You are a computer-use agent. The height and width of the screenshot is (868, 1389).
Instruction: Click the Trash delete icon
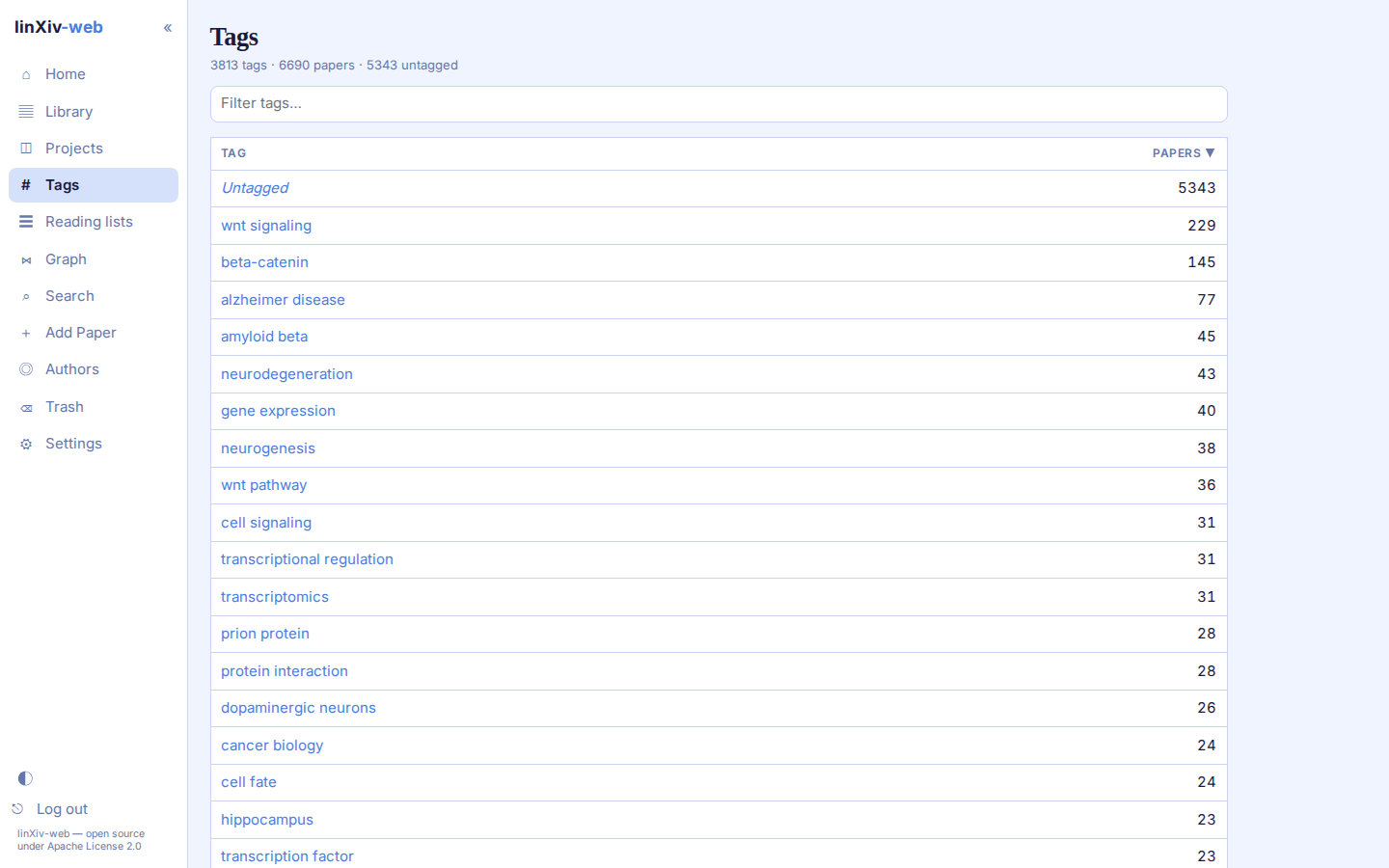tap(26, 407)
